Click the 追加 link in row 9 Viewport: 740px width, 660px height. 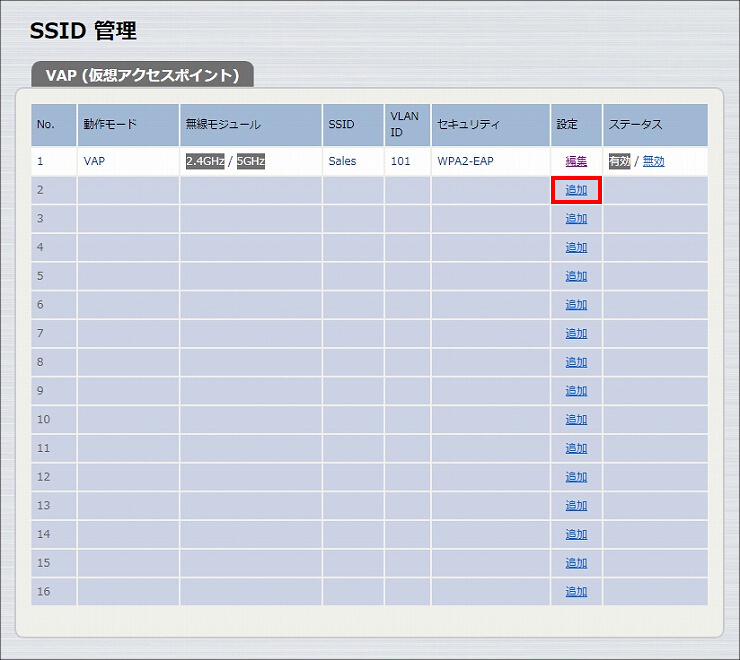tap(576, 391)
